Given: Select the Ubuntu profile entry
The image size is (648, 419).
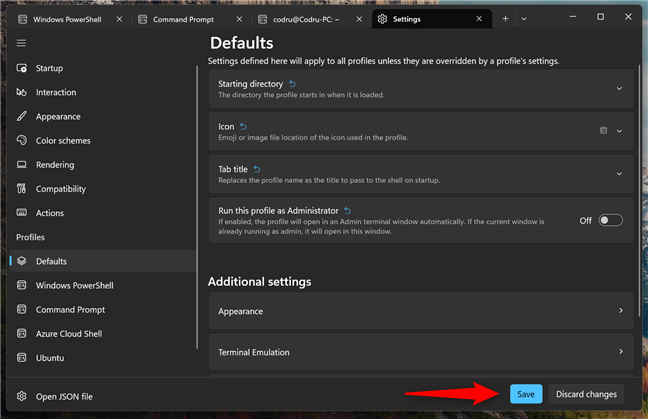Looking at the screenshot, I should [102, 357].
